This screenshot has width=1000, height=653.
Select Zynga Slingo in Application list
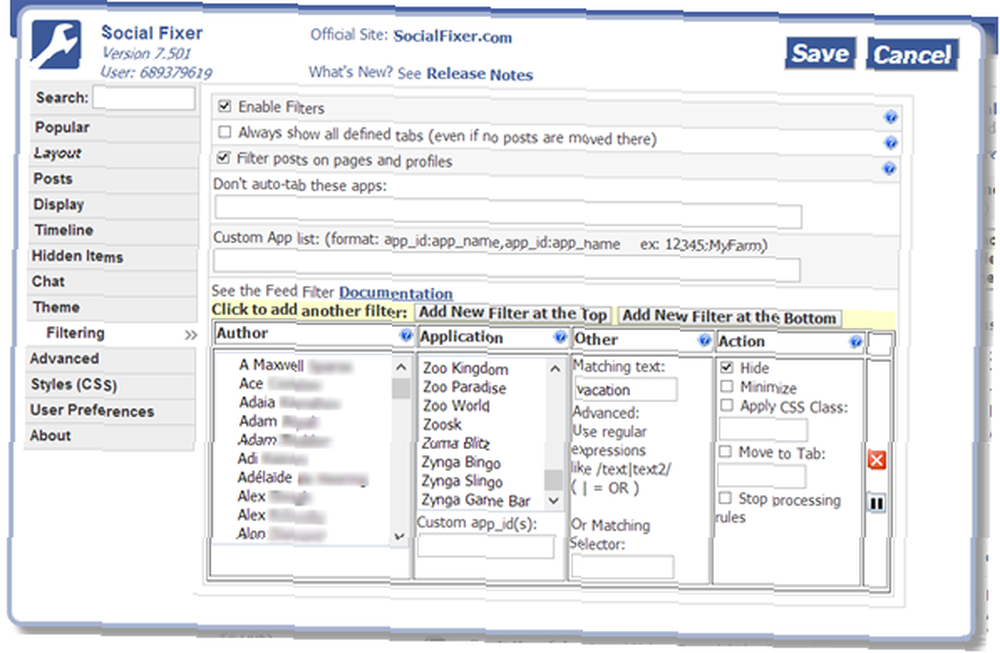point(462,481)
